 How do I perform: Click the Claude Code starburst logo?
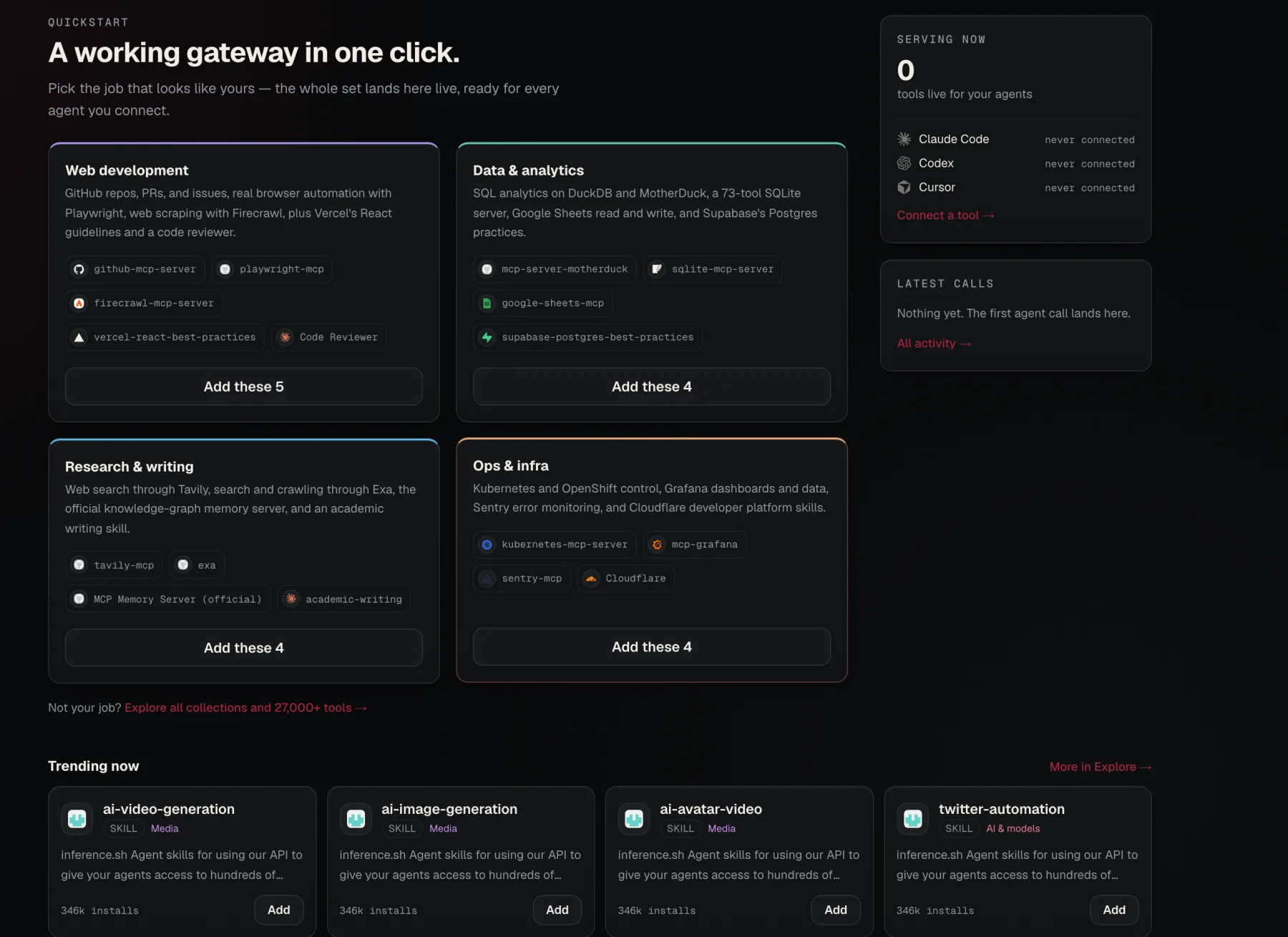coord(904,139)
